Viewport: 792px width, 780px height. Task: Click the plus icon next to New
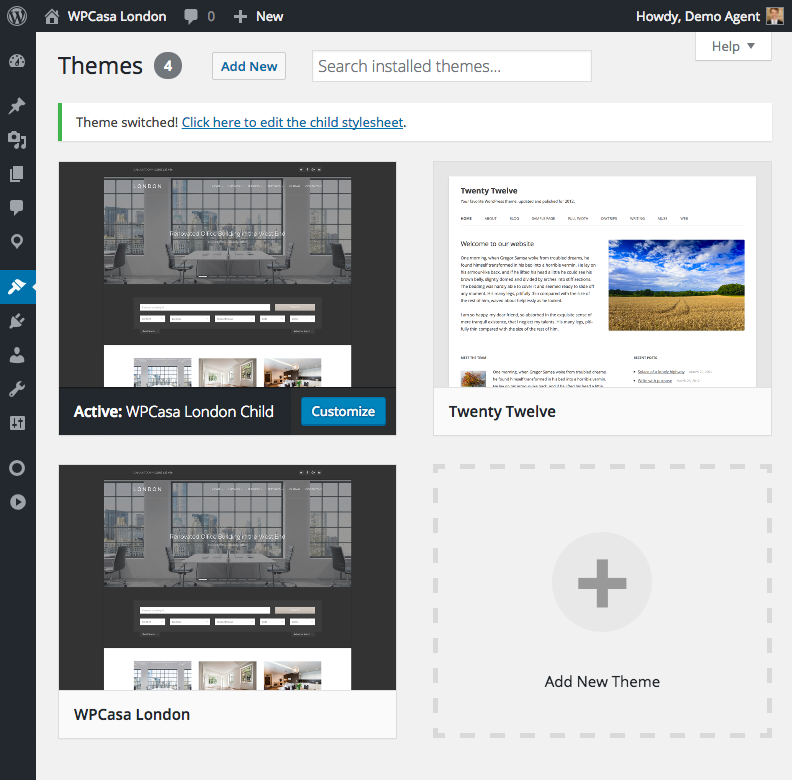(240, 17)
